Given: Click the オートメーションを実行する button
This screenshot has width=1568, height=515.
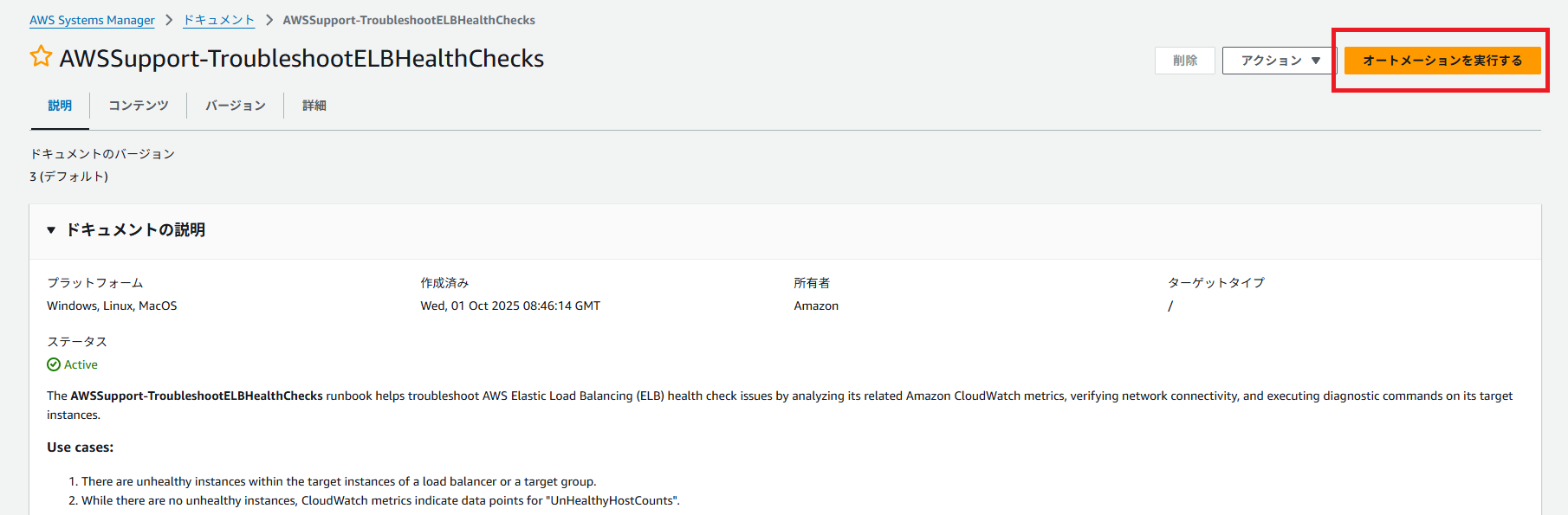Looking at the screenshot, I should 1442,61.
